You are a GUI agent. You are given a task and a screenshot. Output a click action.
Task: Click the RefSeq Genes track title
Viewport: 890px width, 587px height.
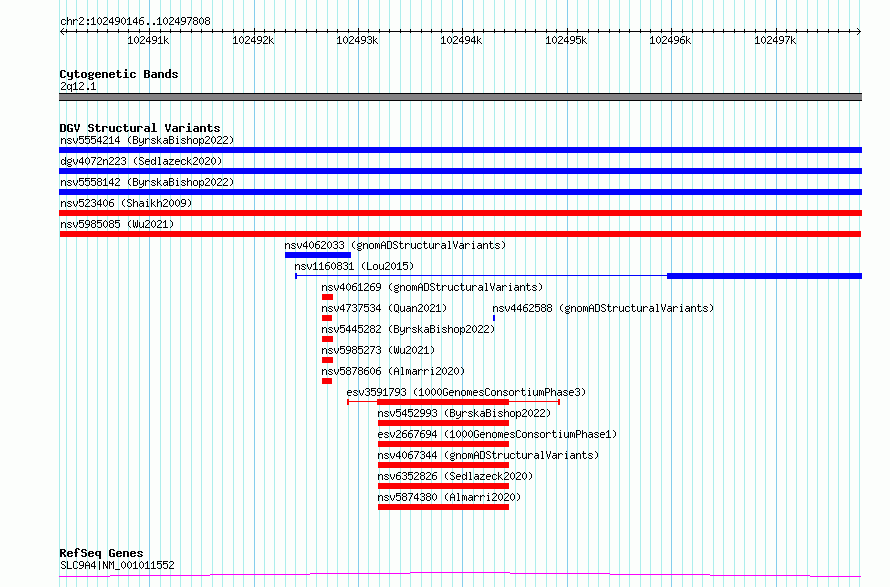tap(101, 554)
